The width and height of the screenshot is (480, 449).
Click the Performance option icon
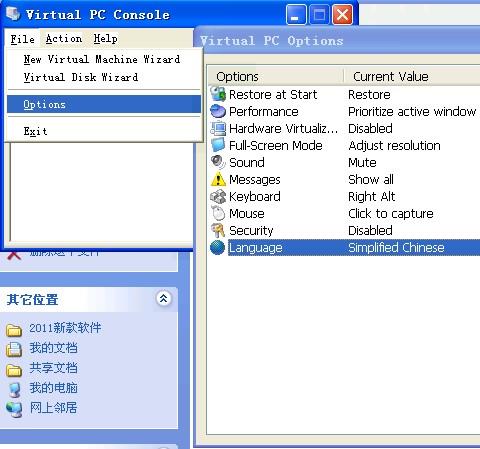pos(218,111)
